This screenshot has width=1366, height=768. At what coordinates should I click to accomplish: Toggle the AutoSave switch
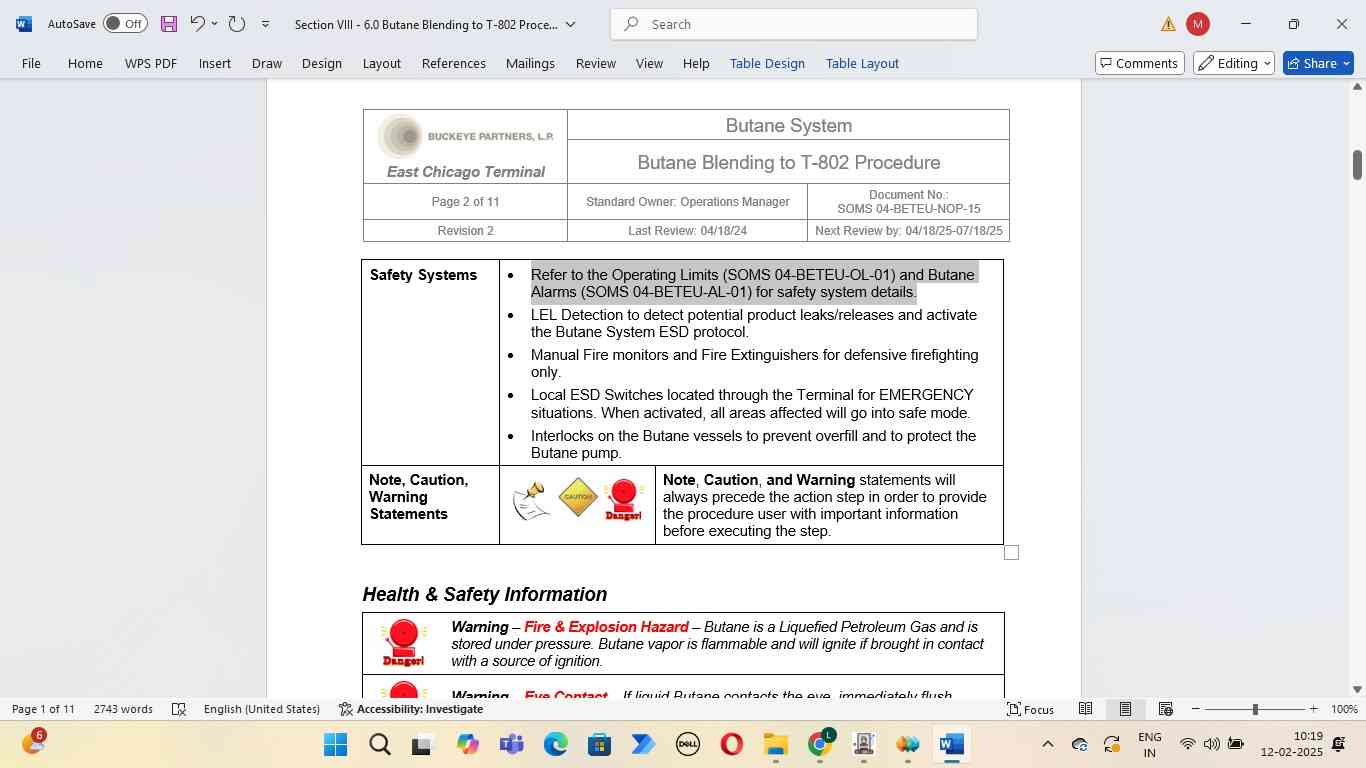pyautogui.click(x=125, y=23)
